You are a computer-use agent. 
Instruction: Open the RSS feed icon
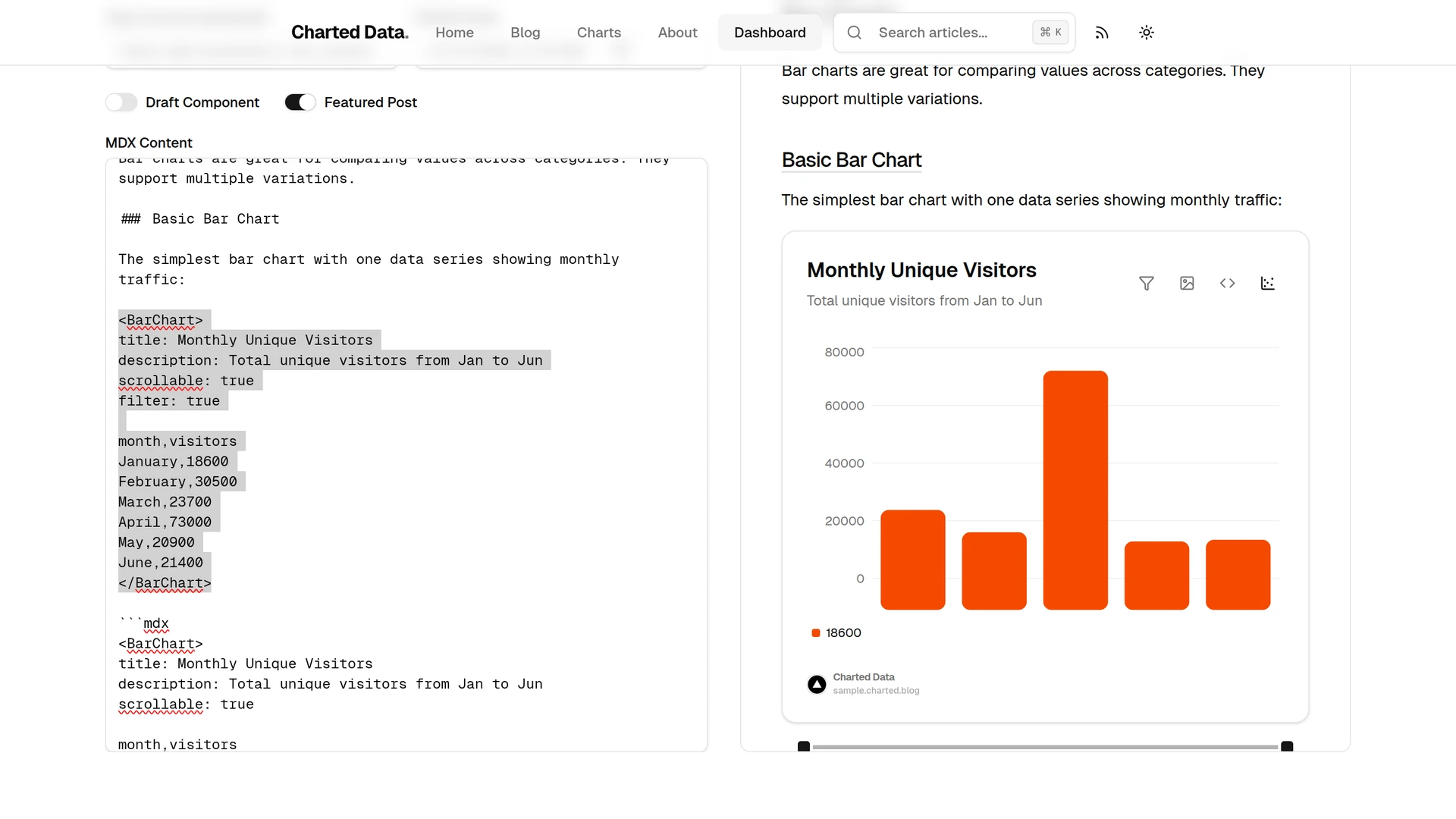(x=1102, y=33)
